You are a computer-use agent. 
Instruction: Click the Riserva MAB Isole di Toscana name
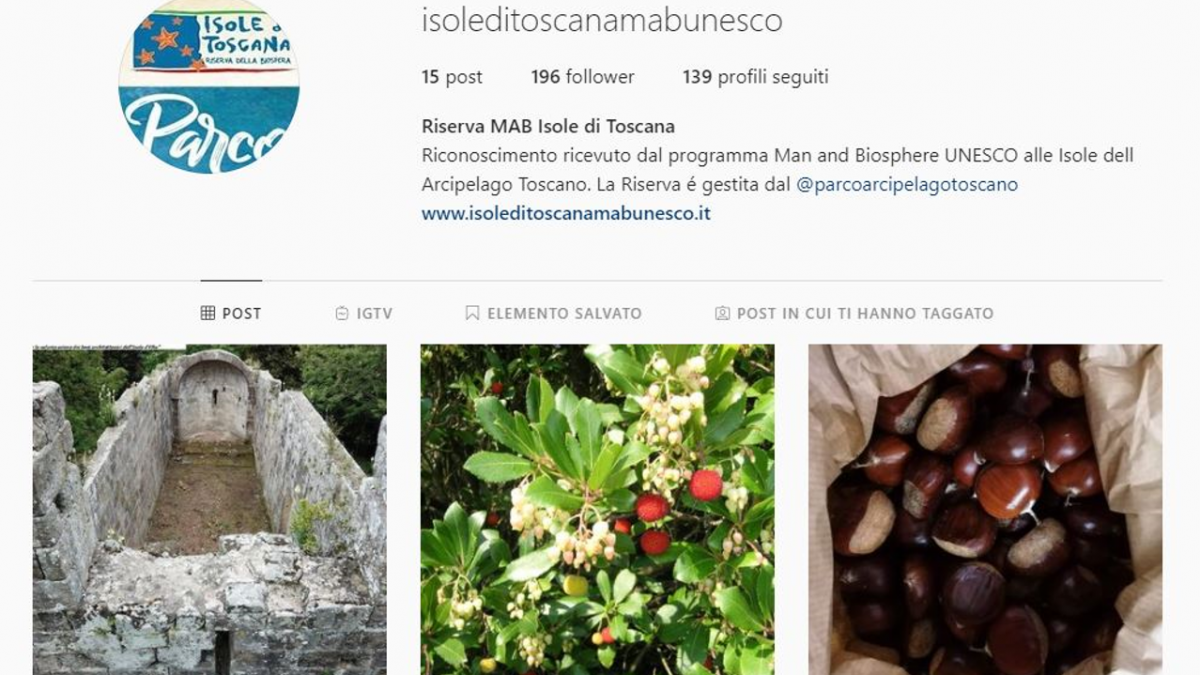pyautogui.click(x=548, y=127)
